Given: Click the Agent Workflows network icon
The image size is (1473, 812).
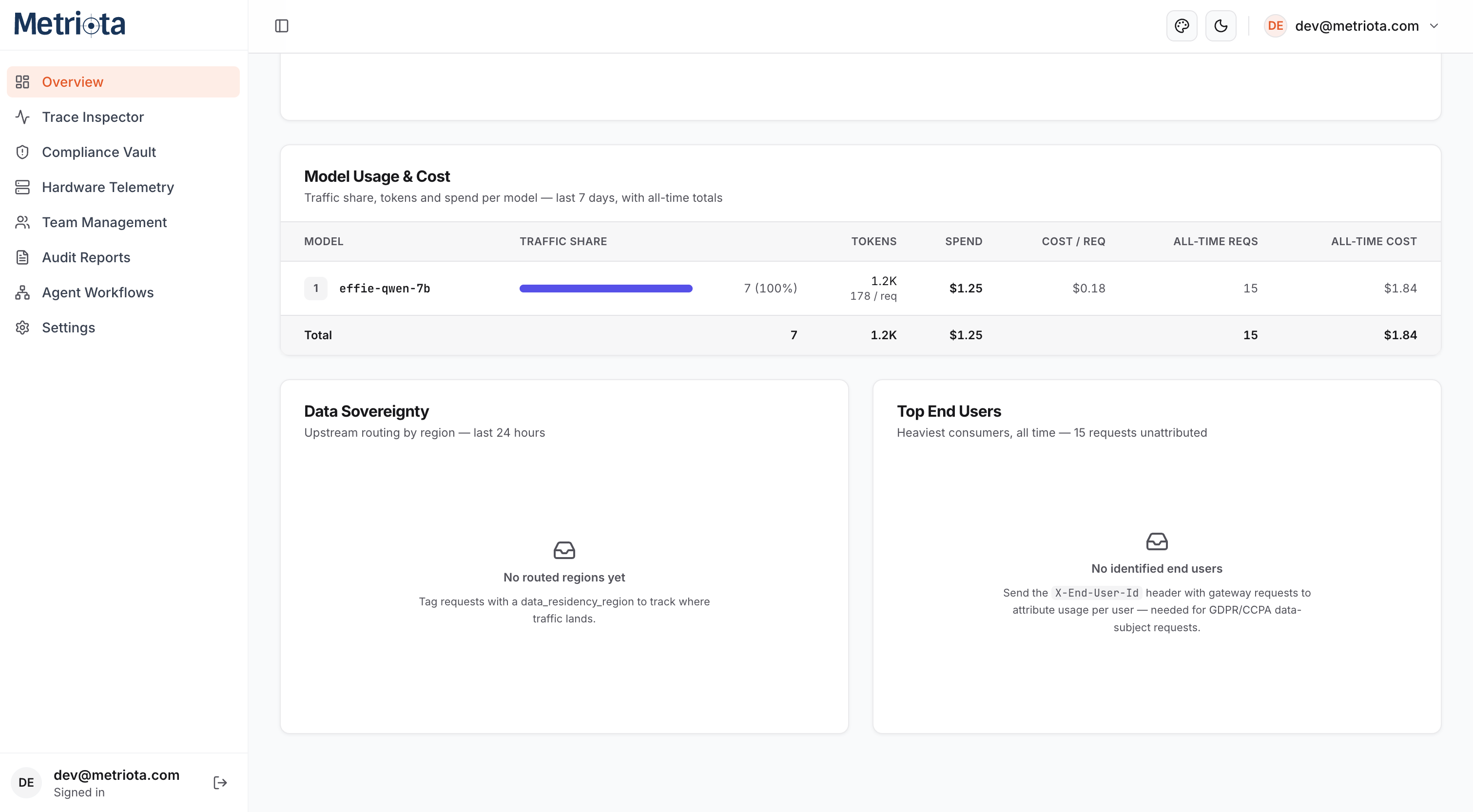Looking at the screenshot, I should pyautogui.click(x=22, y=292).
